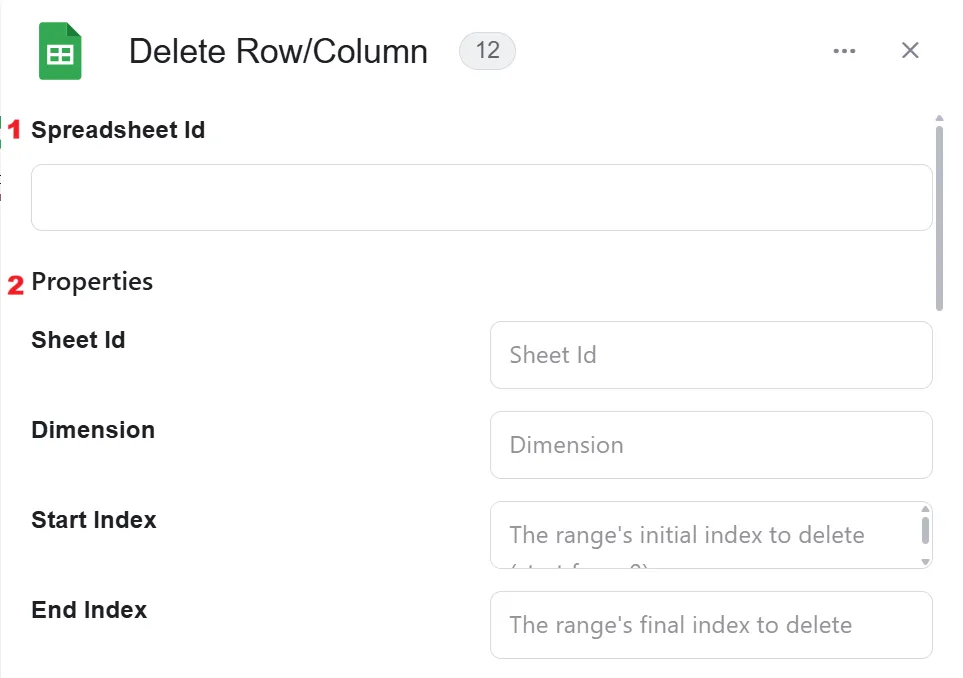Click the red number 2 marker
963x678 pixels.
pyautogui.click(x=15, y=285)
